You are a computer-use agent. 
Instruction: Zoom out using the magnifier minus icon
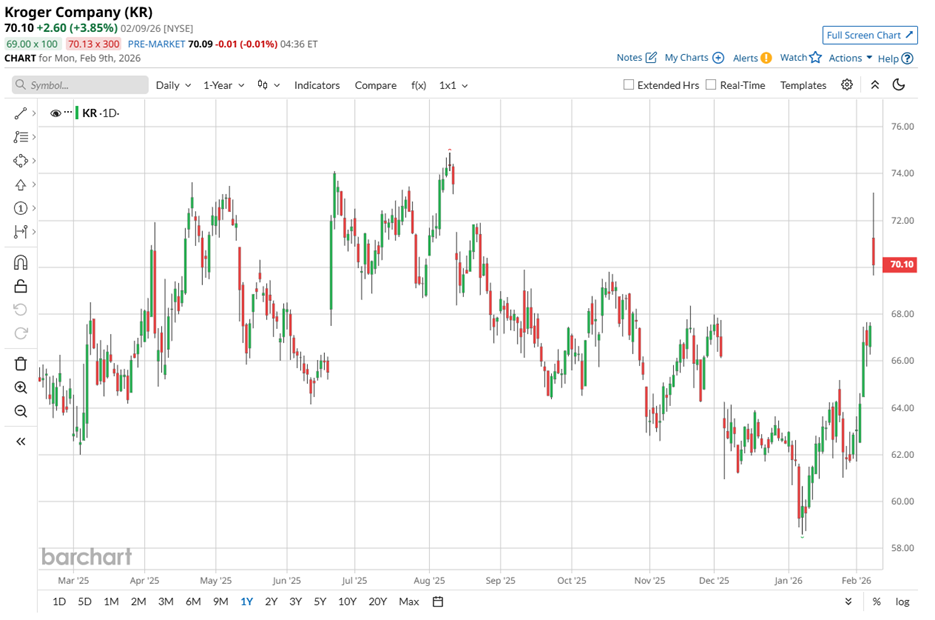20,412
